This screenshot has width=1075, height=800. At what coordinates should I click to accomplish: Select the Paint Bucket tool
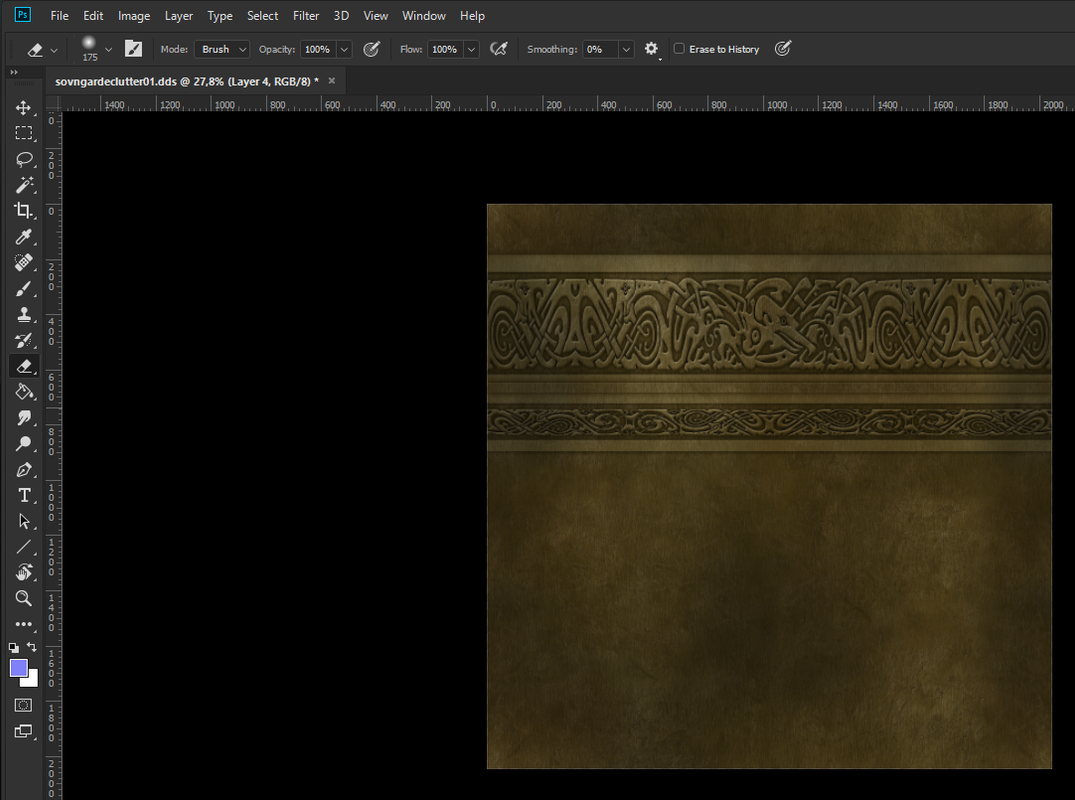click(x=23, y=392)
